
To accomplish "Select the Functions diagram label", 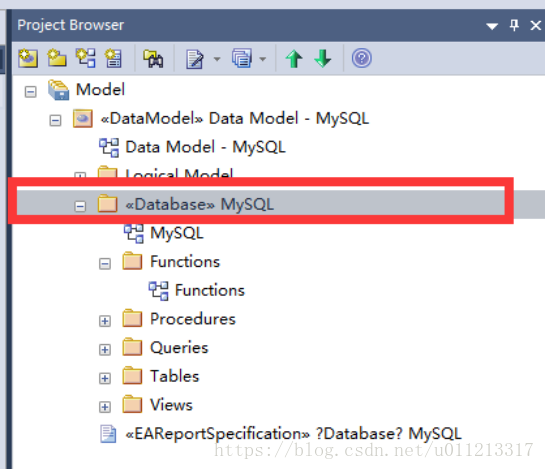I will tap(210, 290).
